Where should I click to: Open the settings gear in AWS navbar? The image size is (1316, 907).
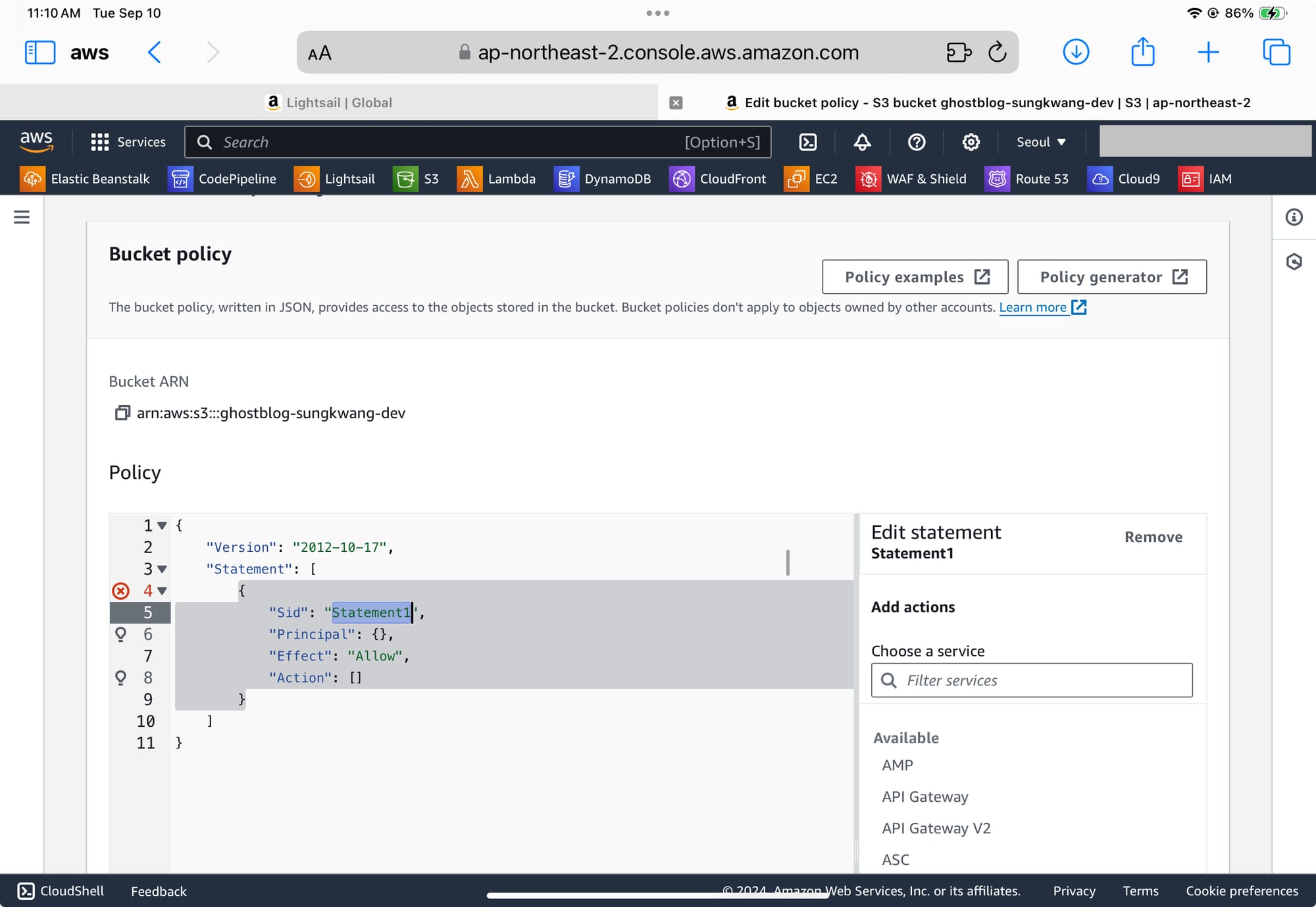click(971, 142)
